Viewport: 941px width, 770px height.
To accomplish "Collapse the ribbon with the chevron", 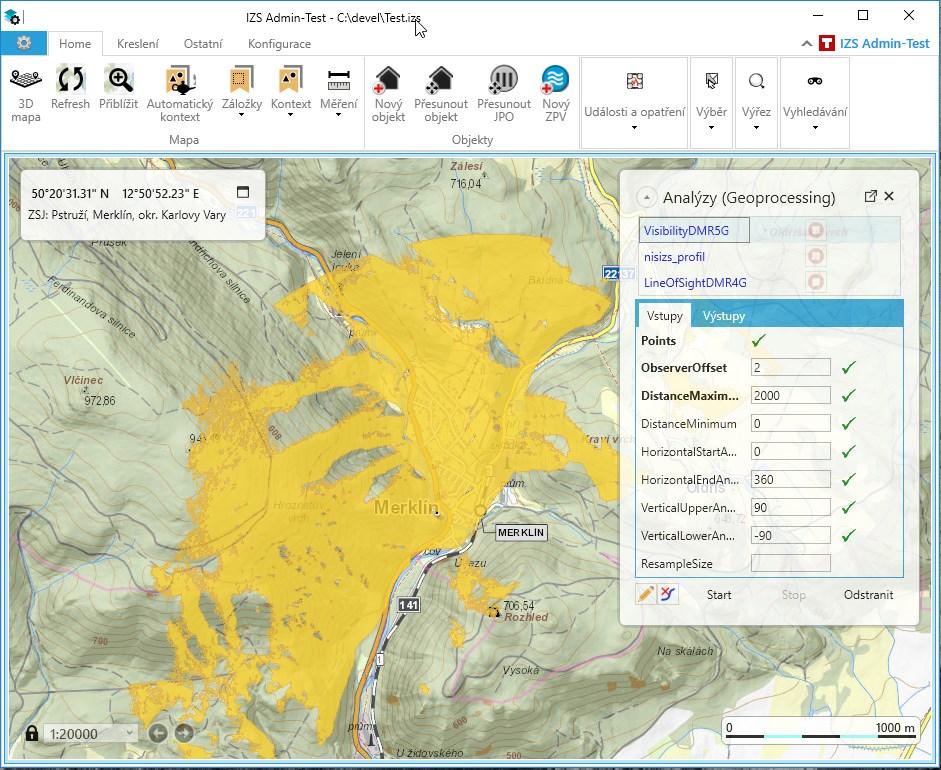I will pos(807,43).
